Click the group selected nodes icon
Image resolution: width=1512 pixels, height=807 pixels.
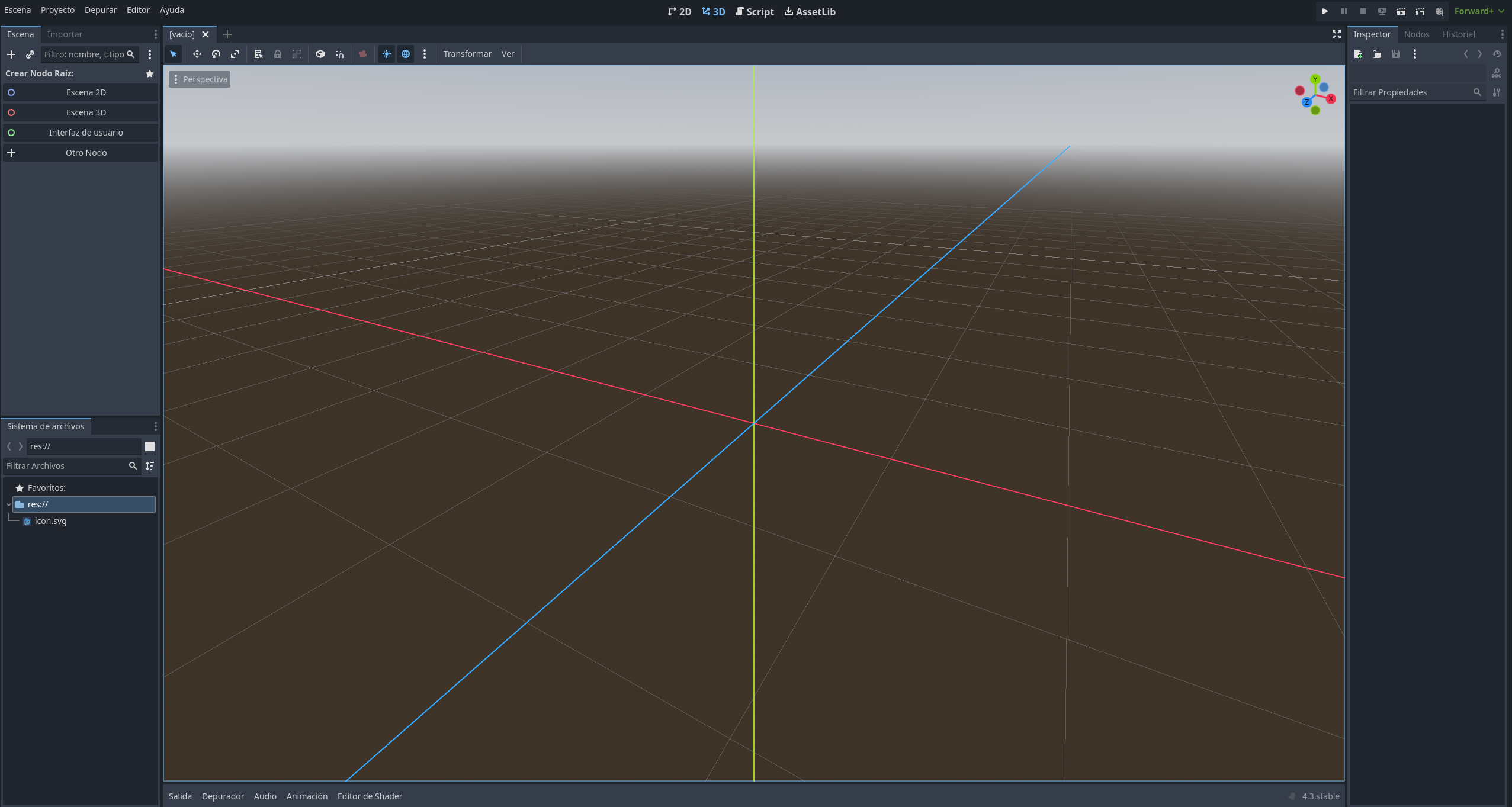pyautogui.click(x=297, y=54)
